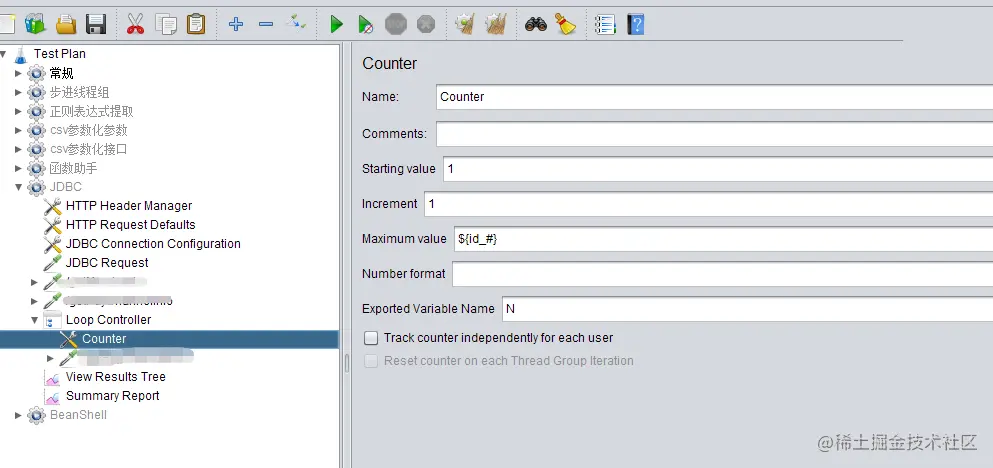Image resolution: width=993 pixels, height=468 pixels.
Task: Click the split pane divider handle
Action: point(346,364)
